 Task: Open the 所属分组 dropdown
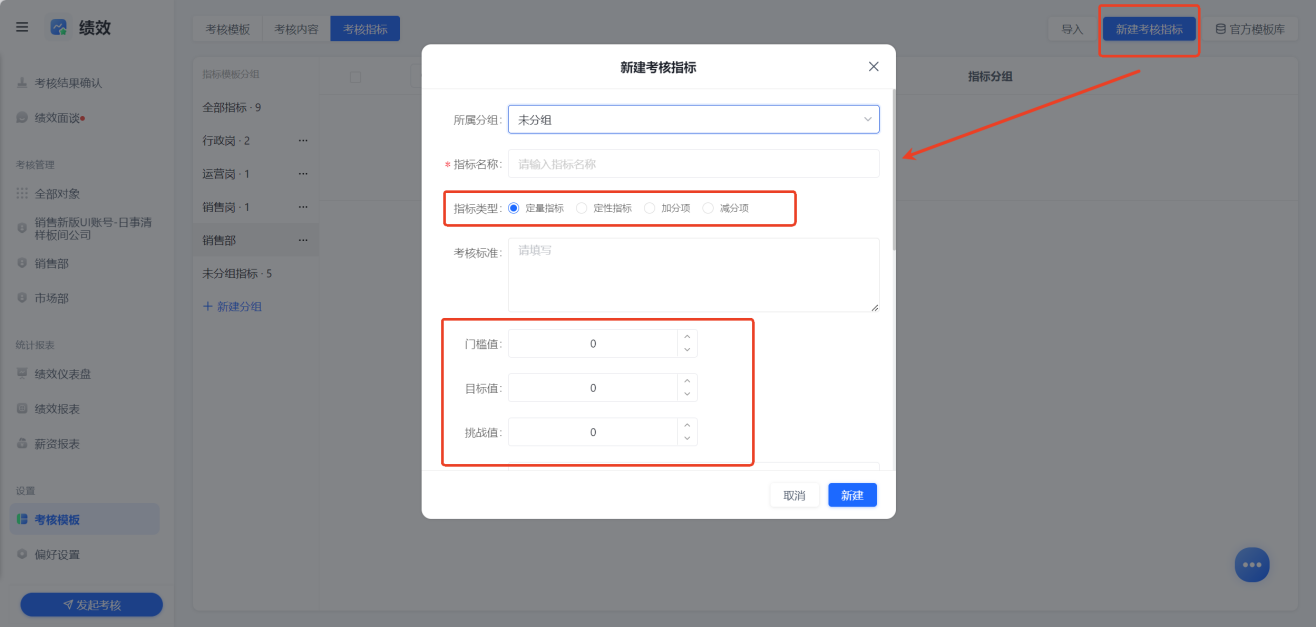coord(693,119)
